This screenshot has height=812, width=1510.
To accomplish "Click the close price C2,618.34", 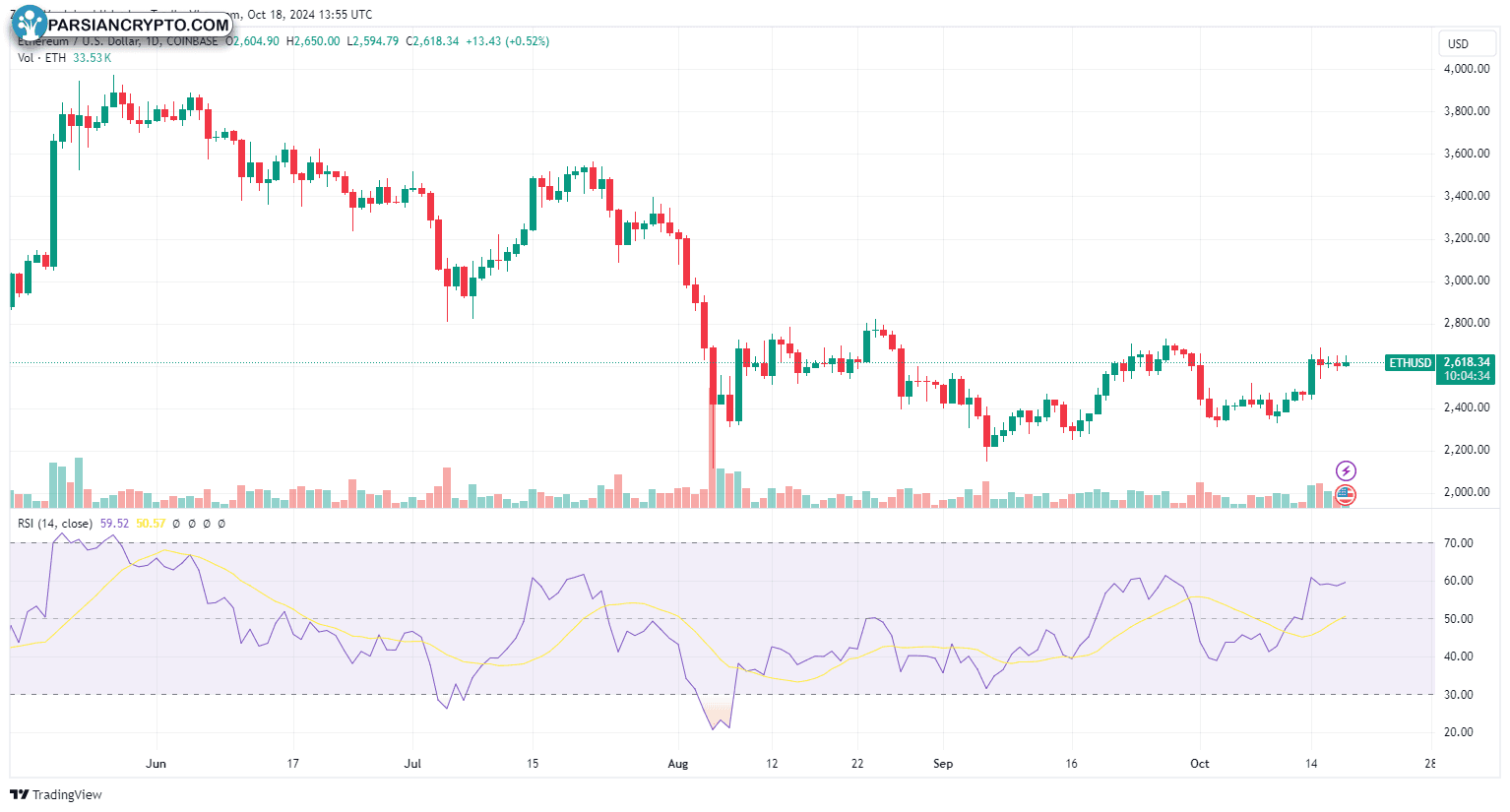I will 432,41.
